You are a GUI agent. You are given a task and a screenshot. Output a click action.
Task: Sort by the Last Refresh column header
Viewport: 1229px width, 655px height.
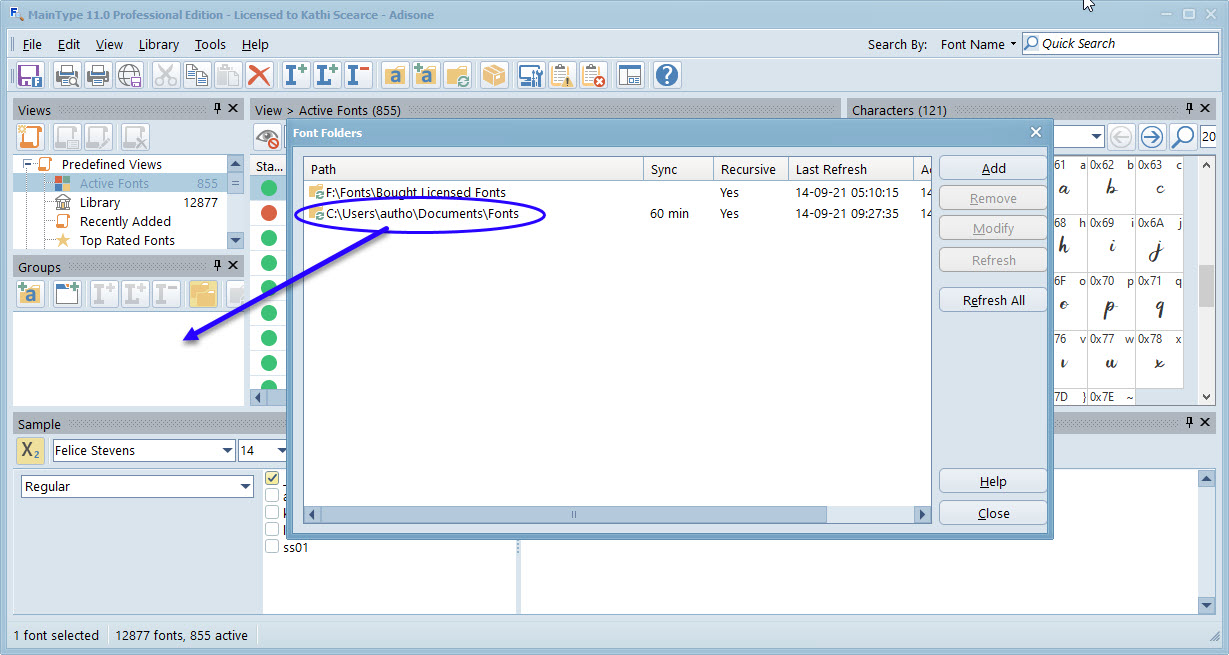[x=851, y=169]
